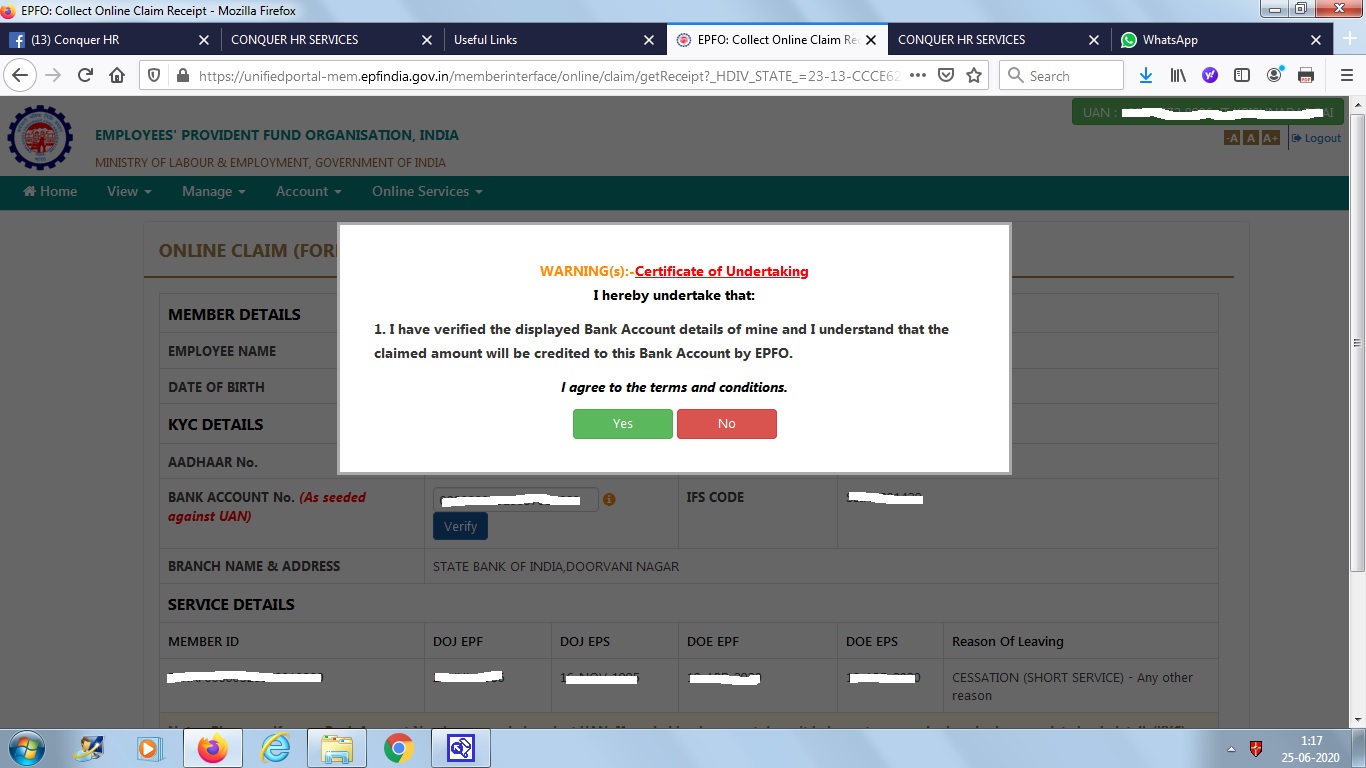The image size is (1366, 768).
Task: Switch to the (13) Conquer HR tab
Action: 110,40
